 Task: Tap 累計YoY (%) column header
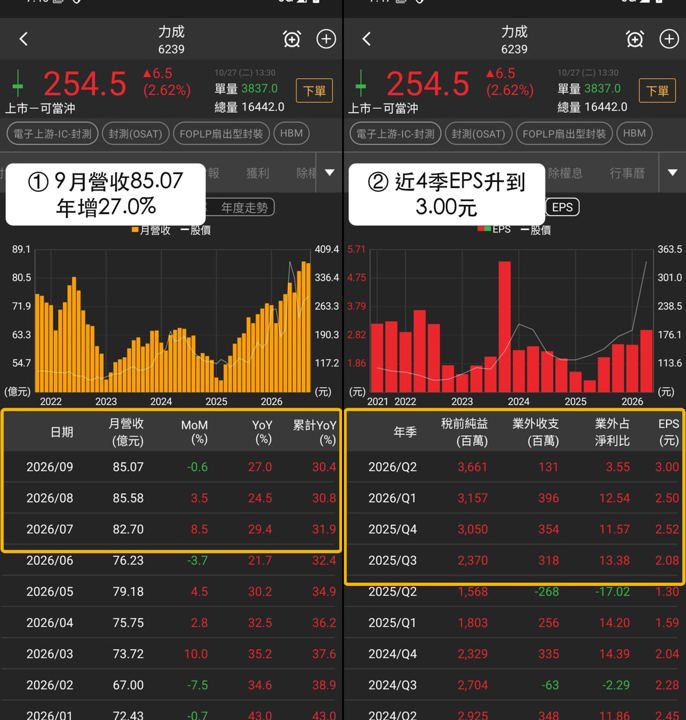coord(315,432)
